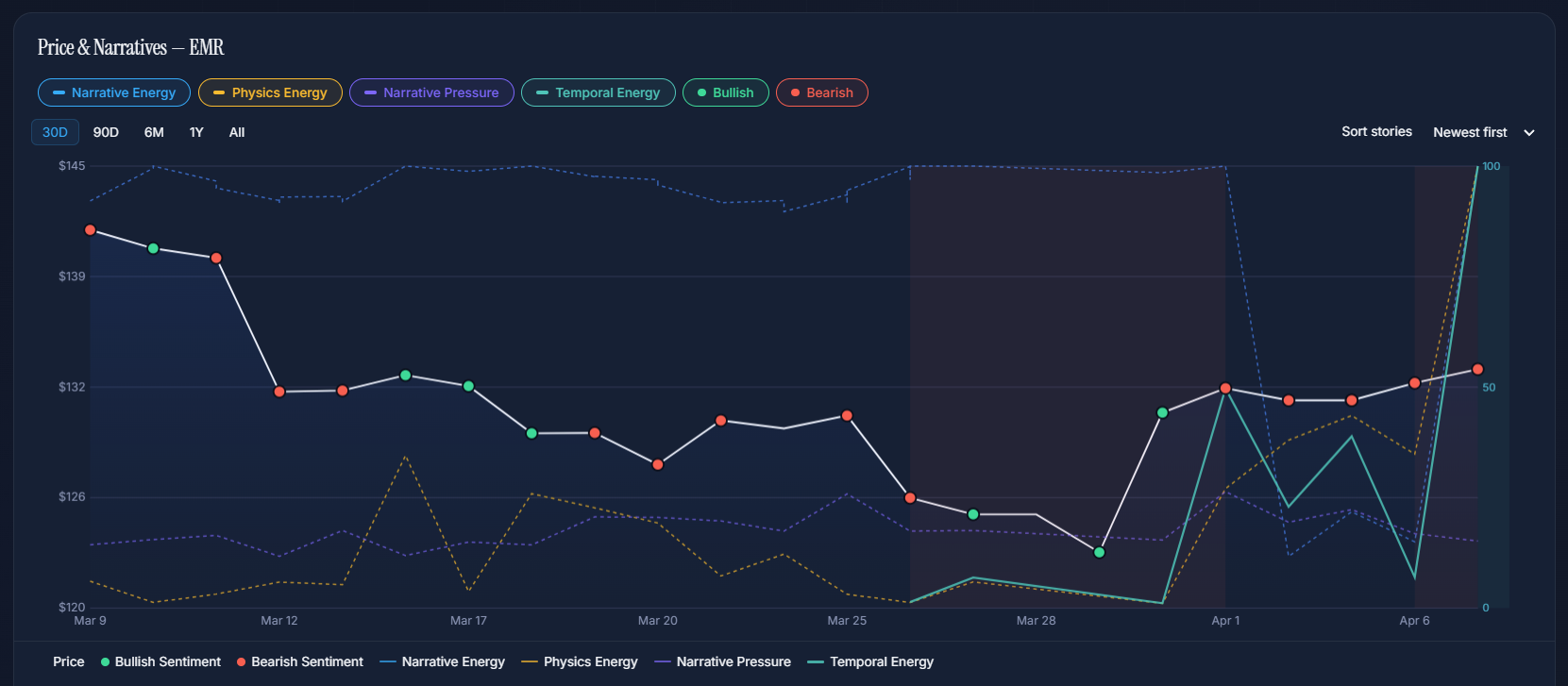Switch to the 90D time range
This screenshot has height=686, width=1568.
point(106,132)
